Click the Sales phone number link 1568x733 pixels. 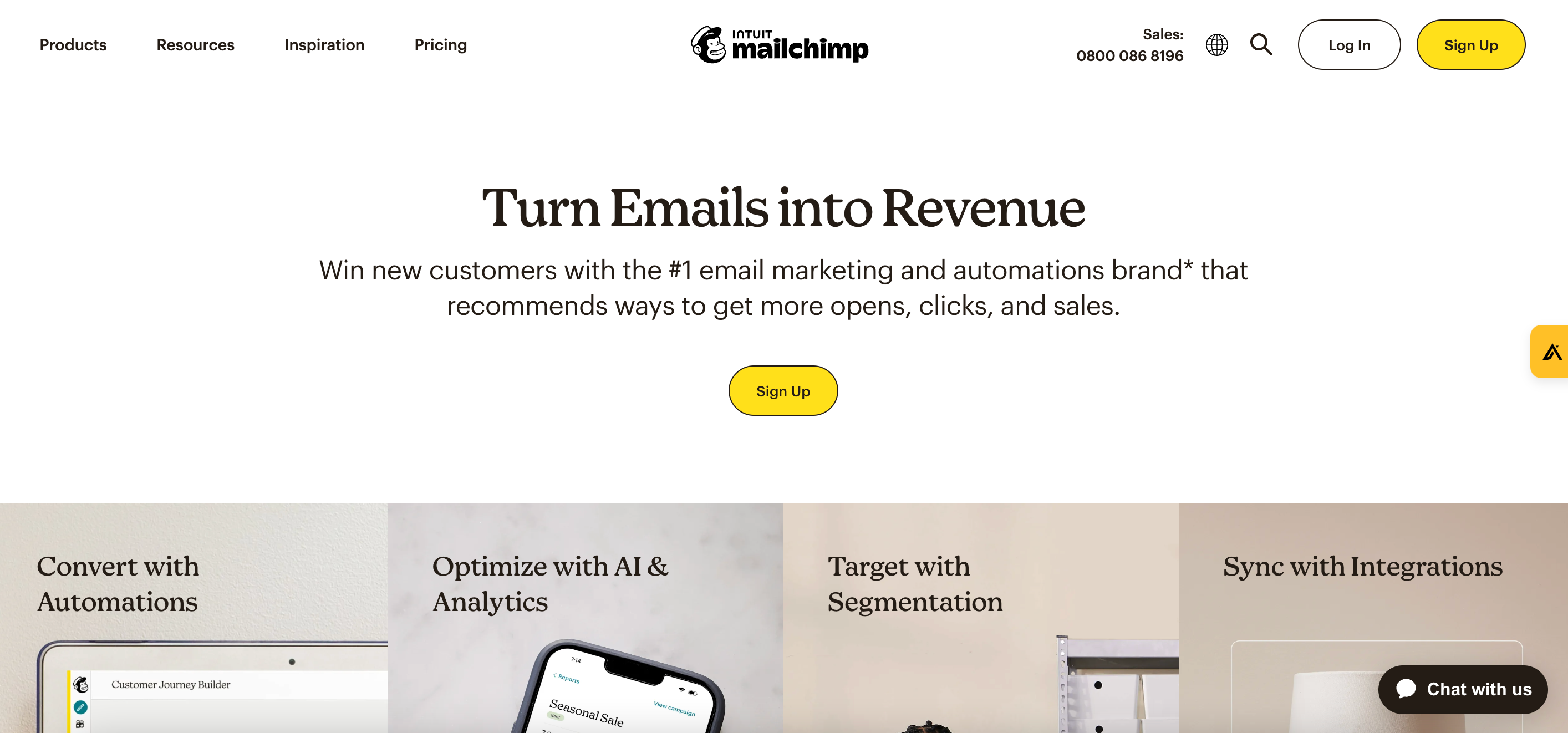tap(1130, 54)
